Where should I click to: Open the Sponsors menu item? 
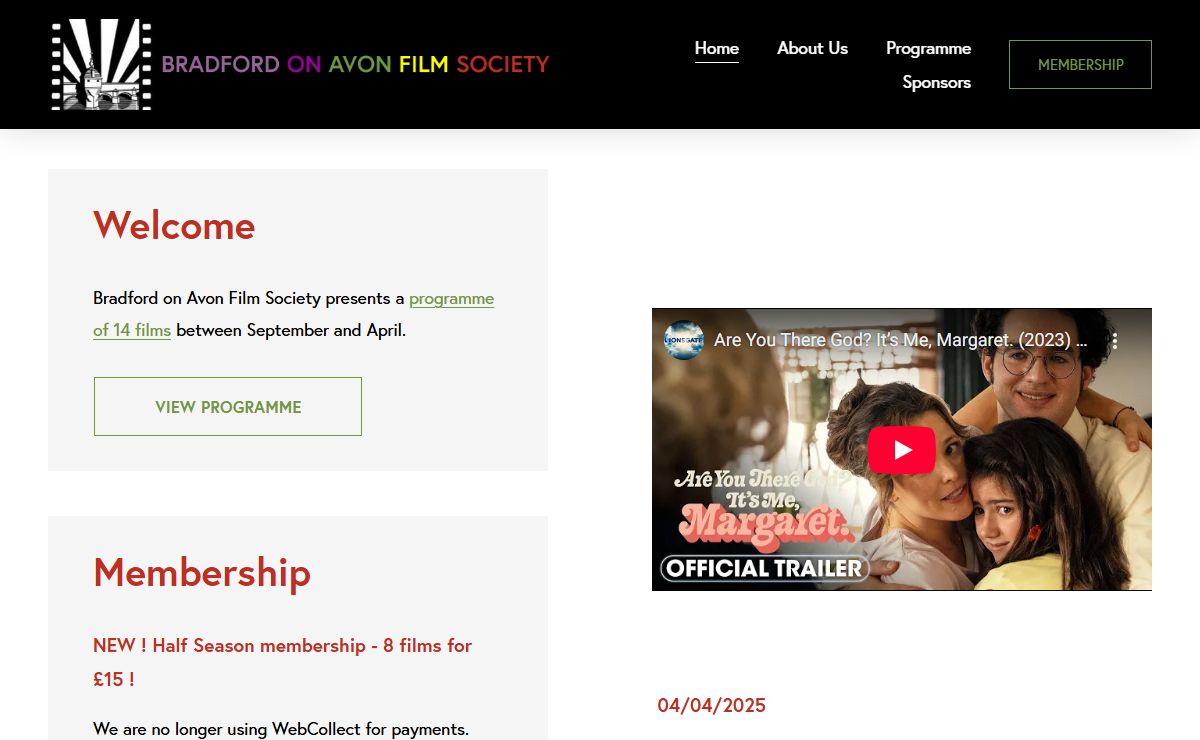point(937,82)
